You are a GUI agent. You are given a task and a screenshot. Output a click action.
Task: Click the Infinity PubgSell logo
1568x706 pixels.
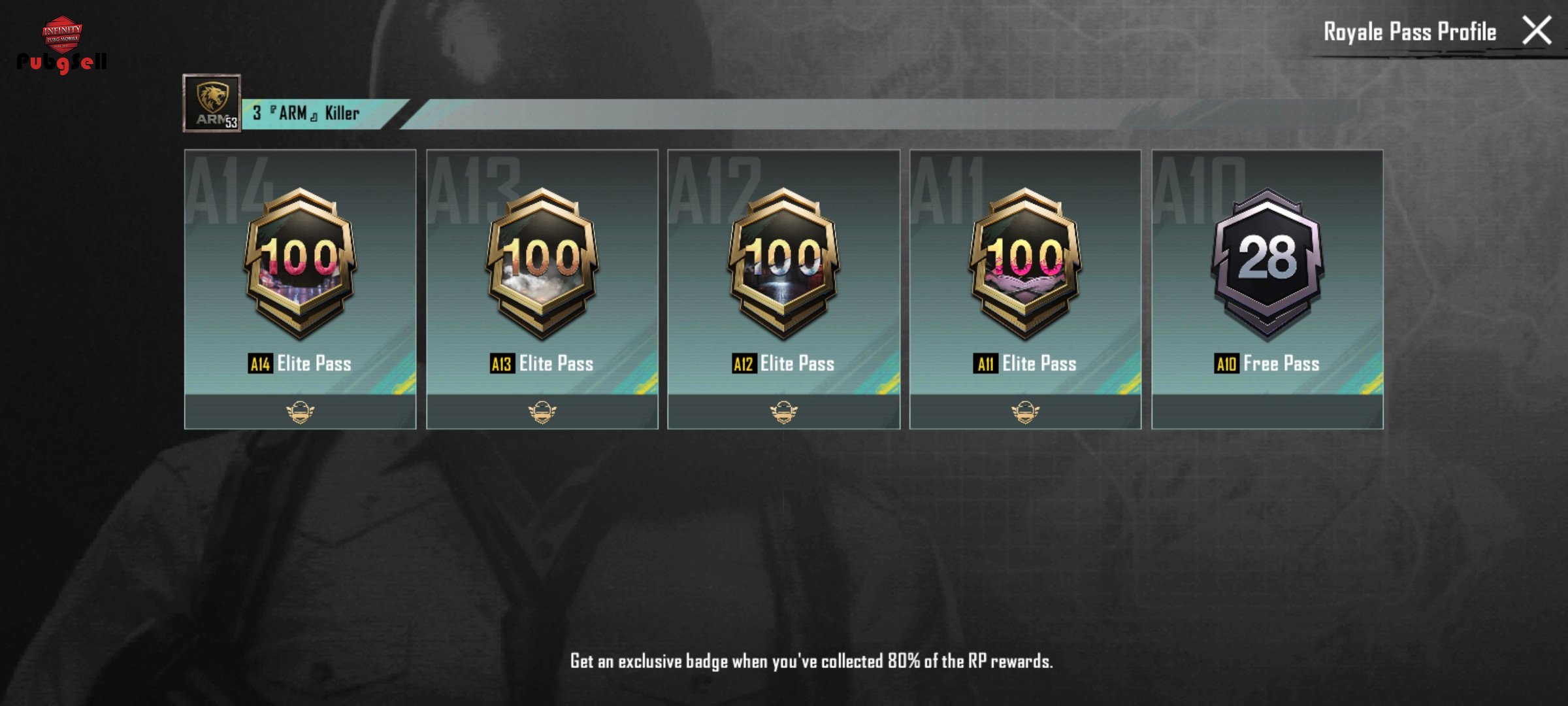tap(61, 44)
